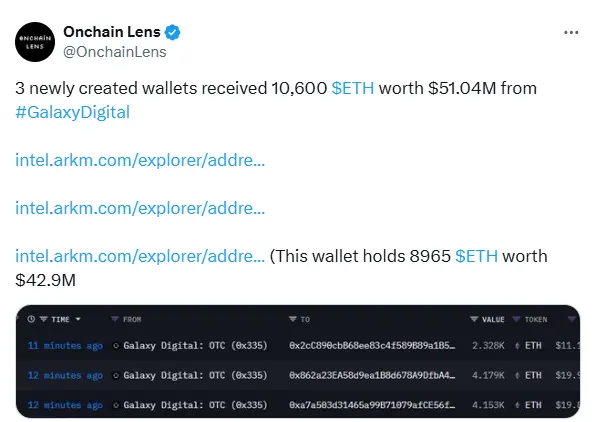Viewport: 596px width, 422px height.
Task: Click the filter icon next to FROM
Action: click(x=115, y=319)
